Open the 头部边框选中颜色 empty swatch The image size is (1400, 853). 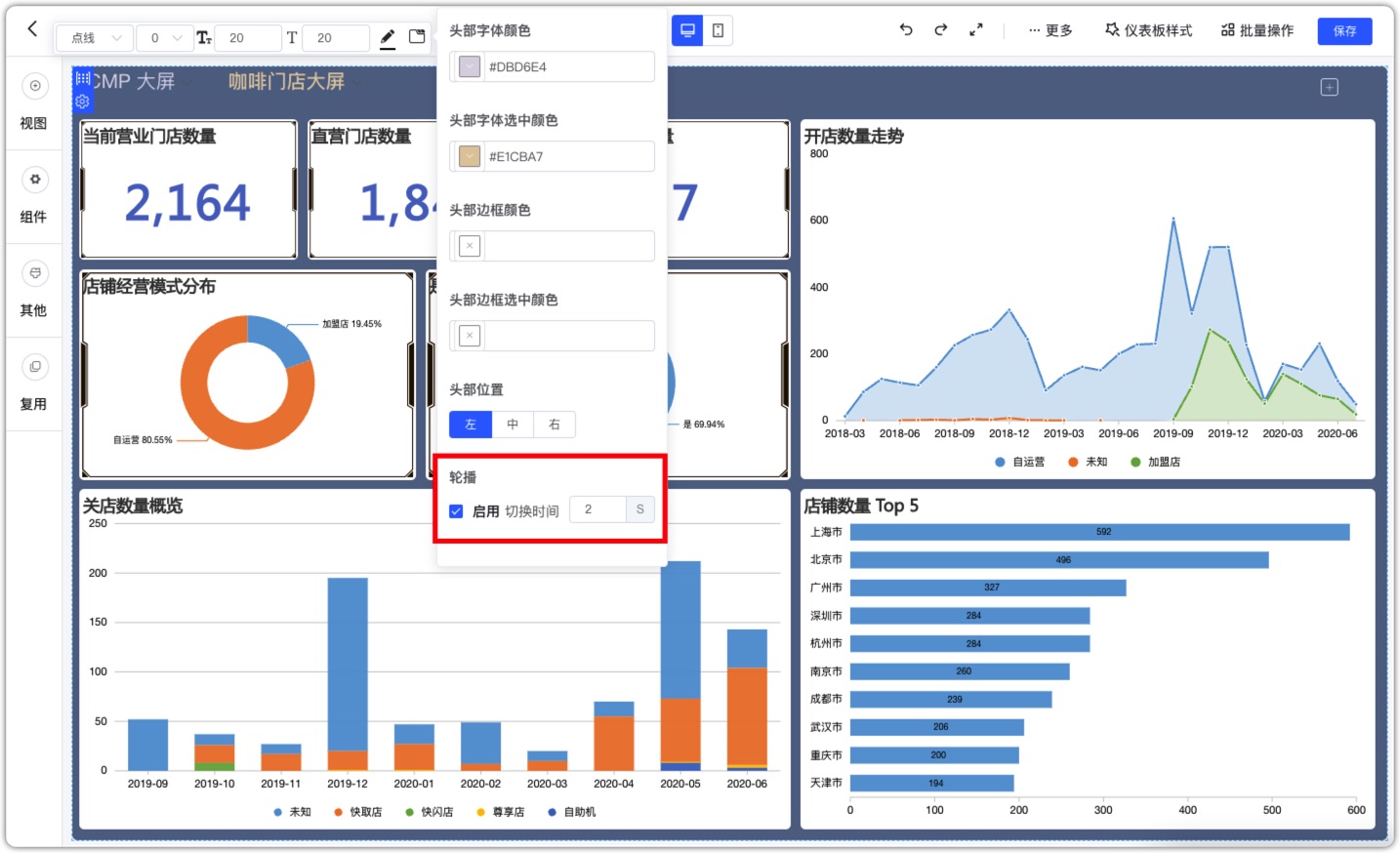[470, 336]
